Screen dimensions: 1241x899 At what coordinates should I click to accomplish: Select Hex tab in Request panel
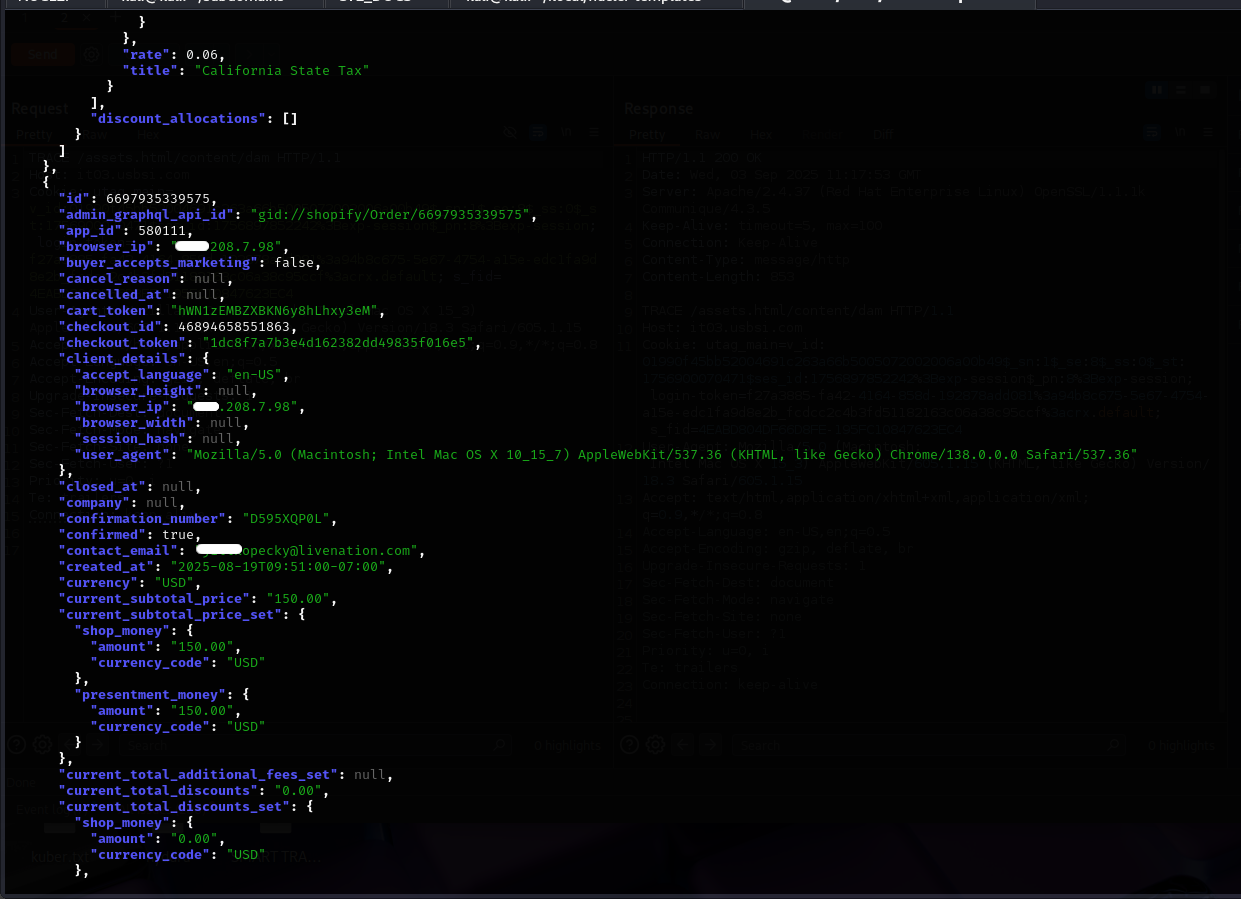coord(146,134)
